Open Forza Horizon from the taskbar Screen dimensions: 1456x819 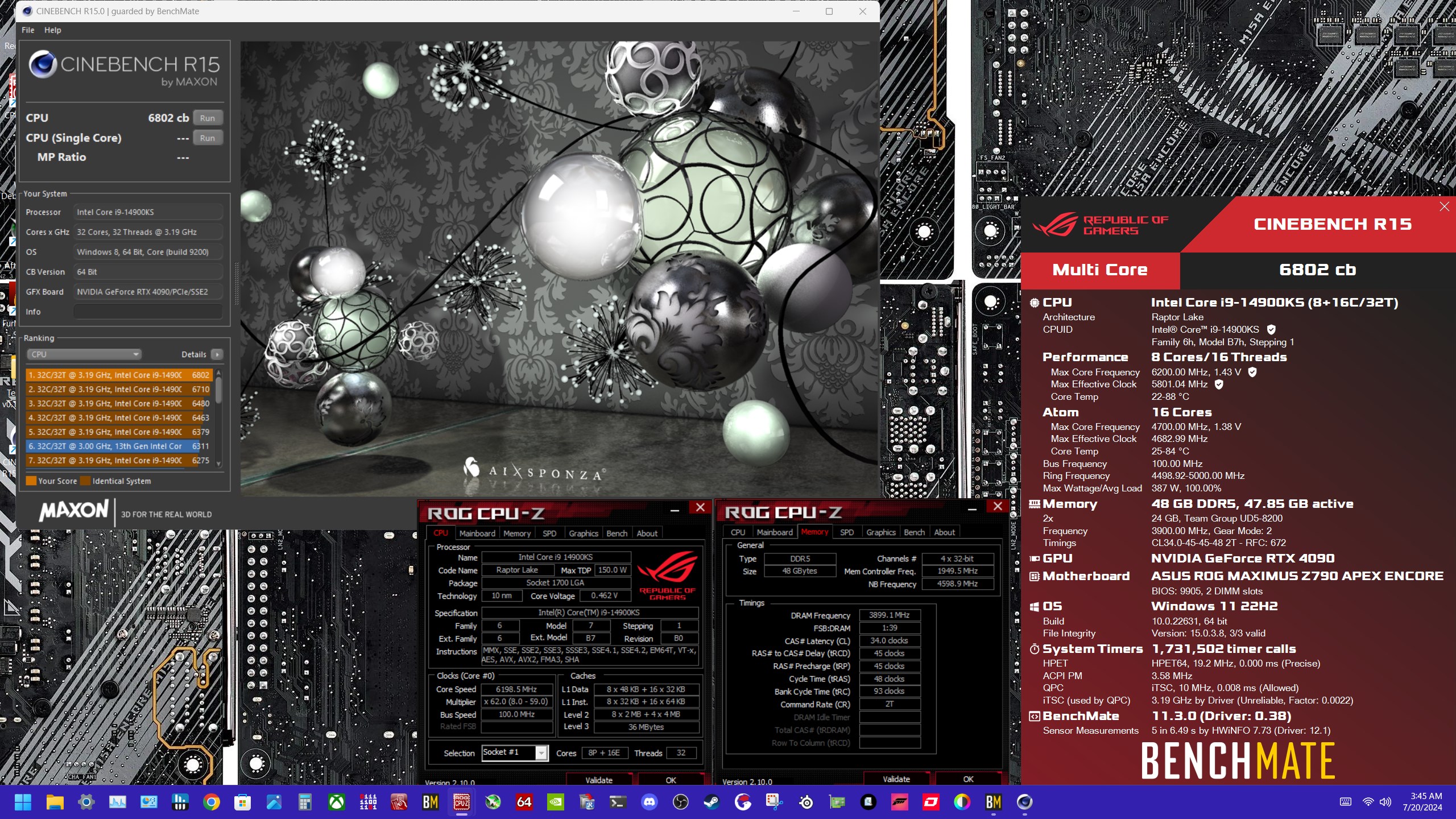point(899,802)
